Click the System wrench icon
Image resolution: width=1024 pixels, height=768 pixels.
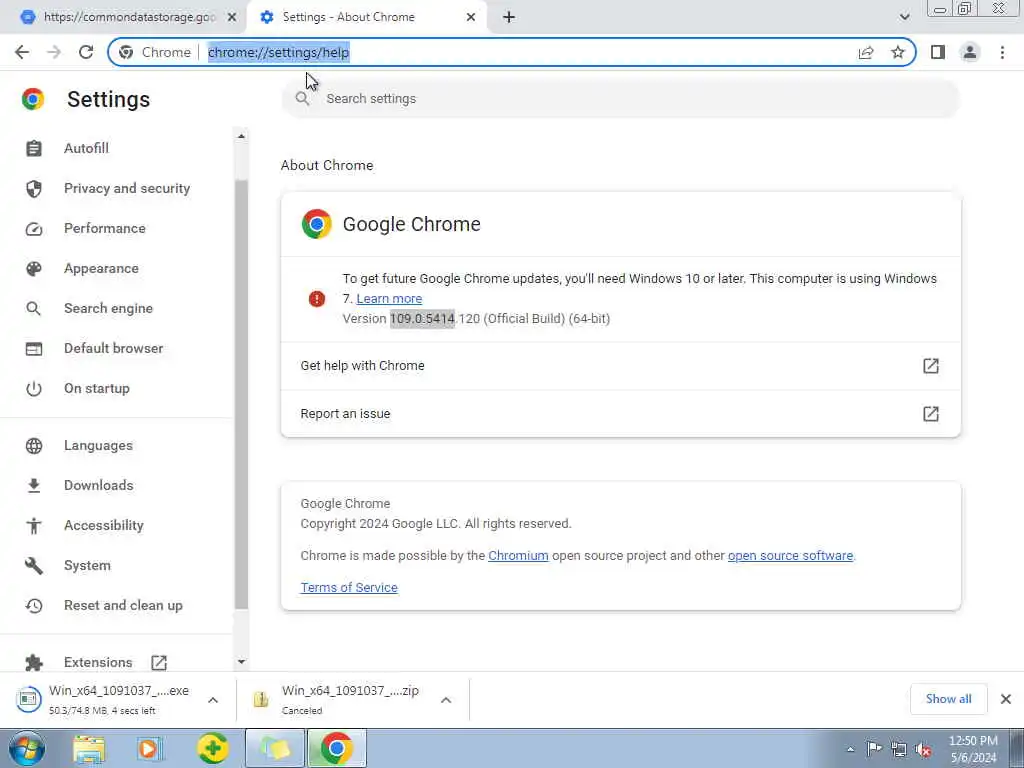pyautogui.click(x=34, y=566)
